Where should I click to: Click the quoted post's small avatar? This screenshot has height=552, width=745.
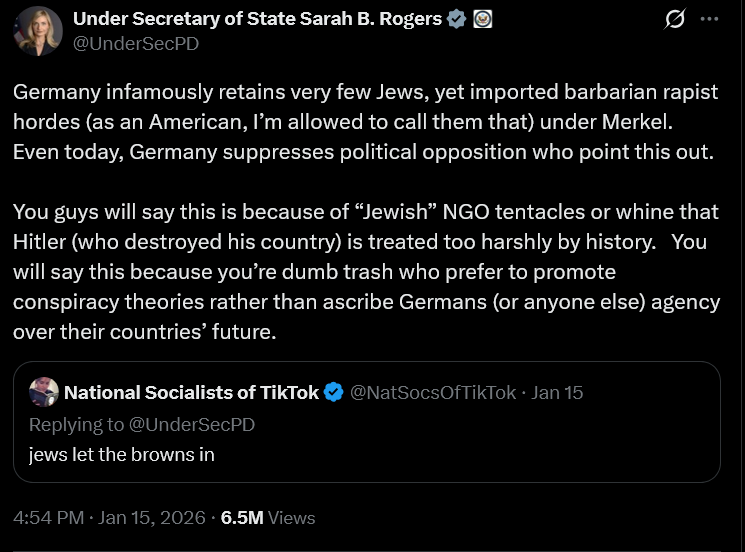(x=43, y=392)
